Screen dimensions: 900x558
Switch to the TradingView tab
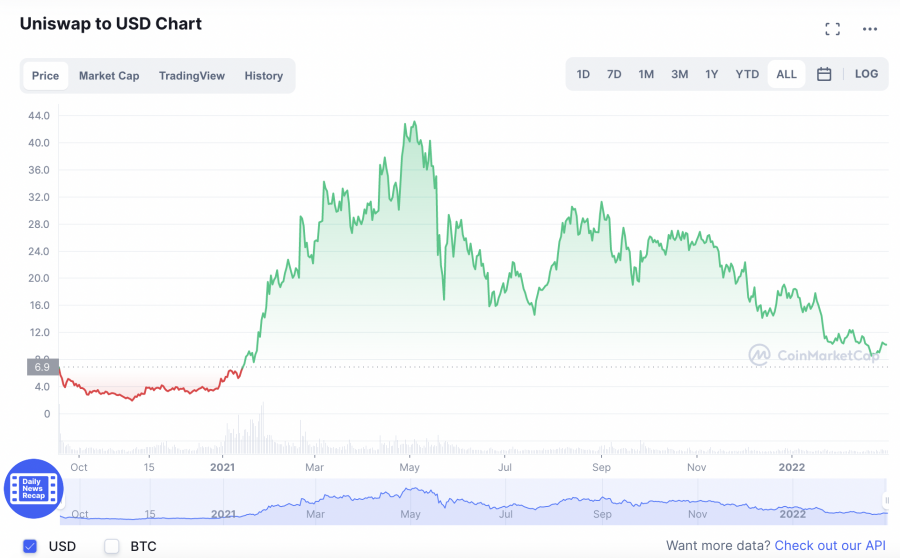192,76
